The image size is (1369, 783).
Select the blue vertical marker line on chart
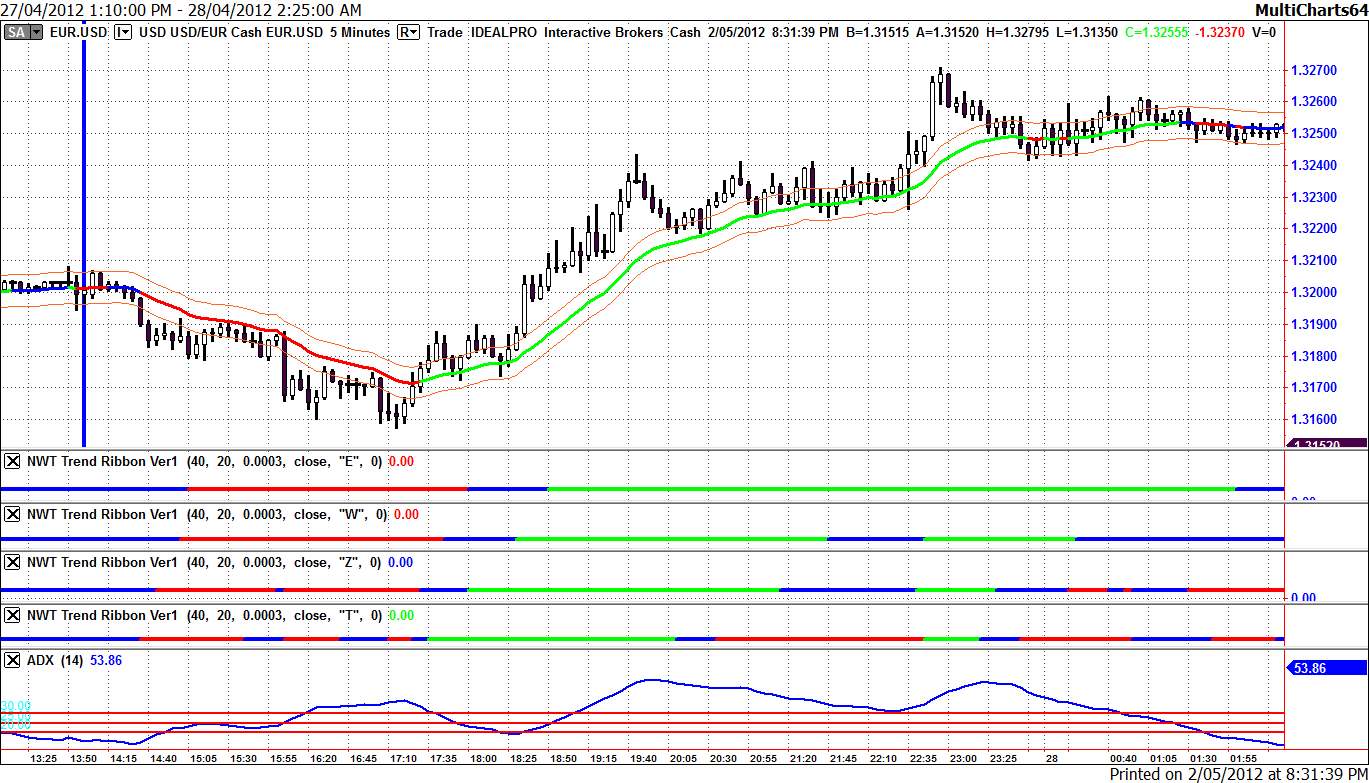click(83, 240)
